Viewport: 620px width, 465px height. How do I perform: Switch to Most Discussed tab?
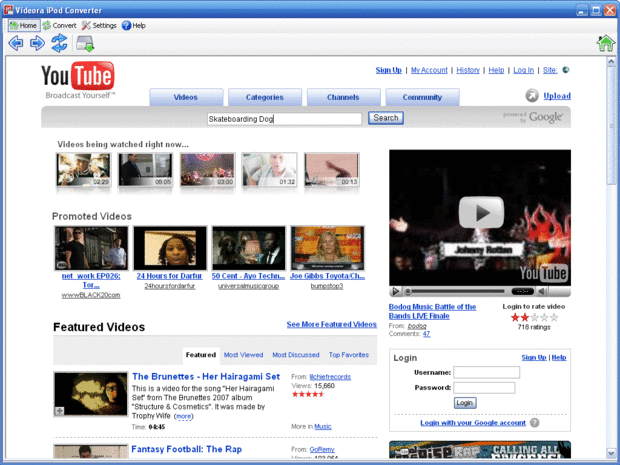click(x=296, y=355)
